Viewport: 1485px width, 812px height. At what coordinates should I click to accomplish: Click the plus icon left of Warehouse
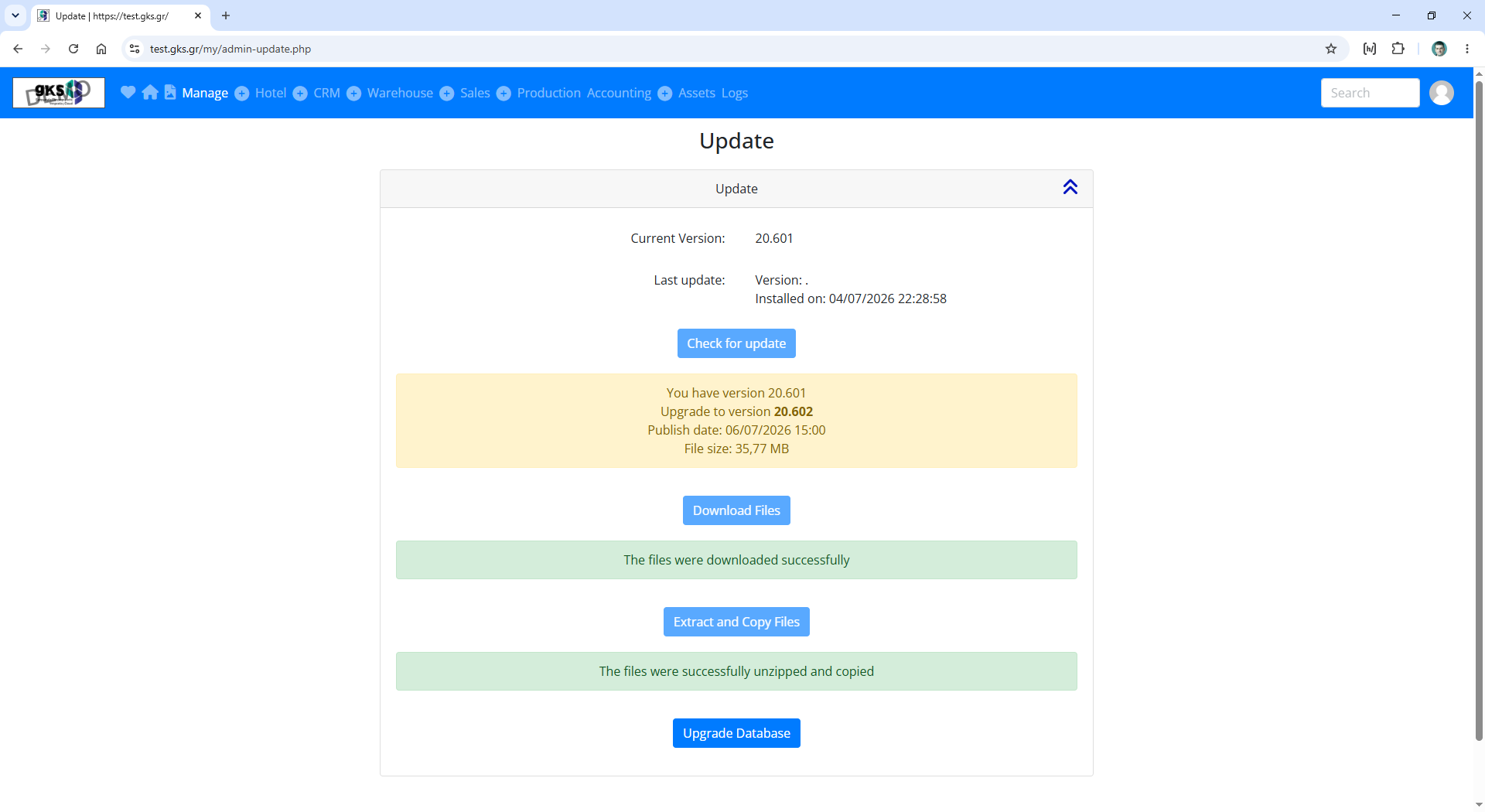354,94
